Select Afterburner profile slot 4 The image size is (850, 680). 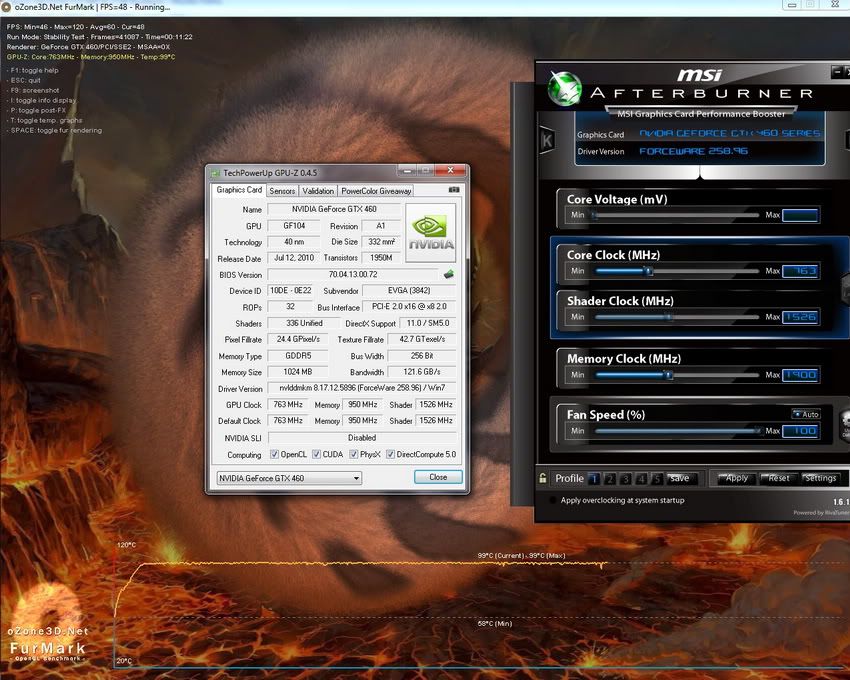[641, 478]
